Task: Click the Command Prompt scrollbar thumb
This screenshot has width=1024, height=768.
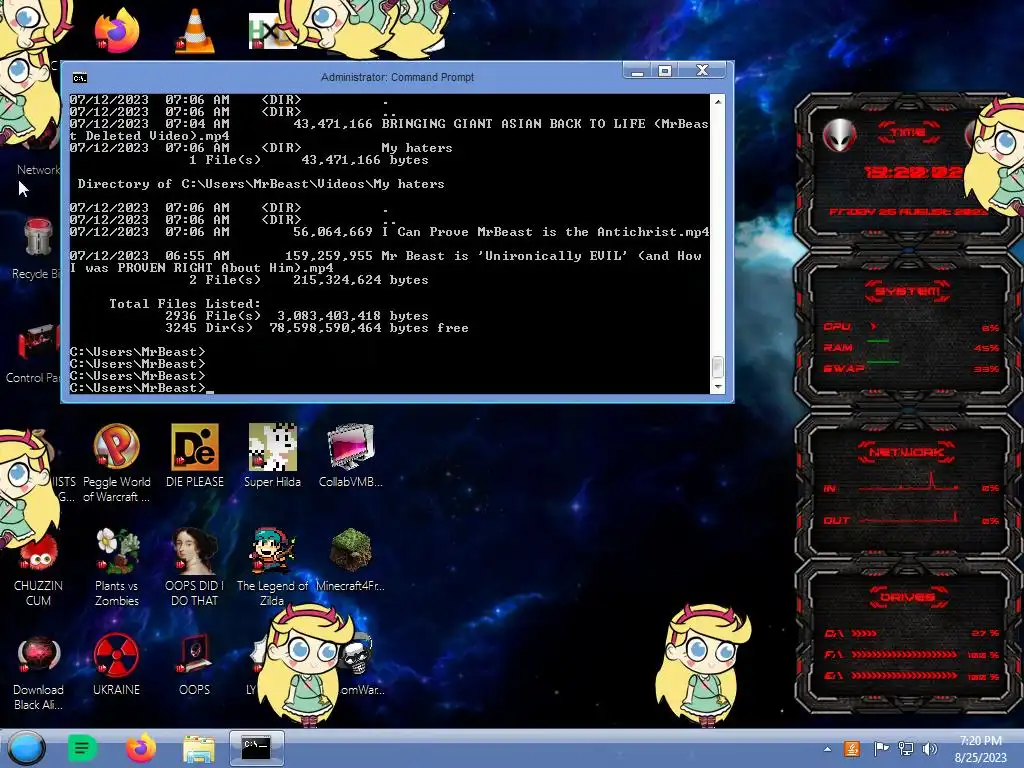Action: (x=718, y=366)
